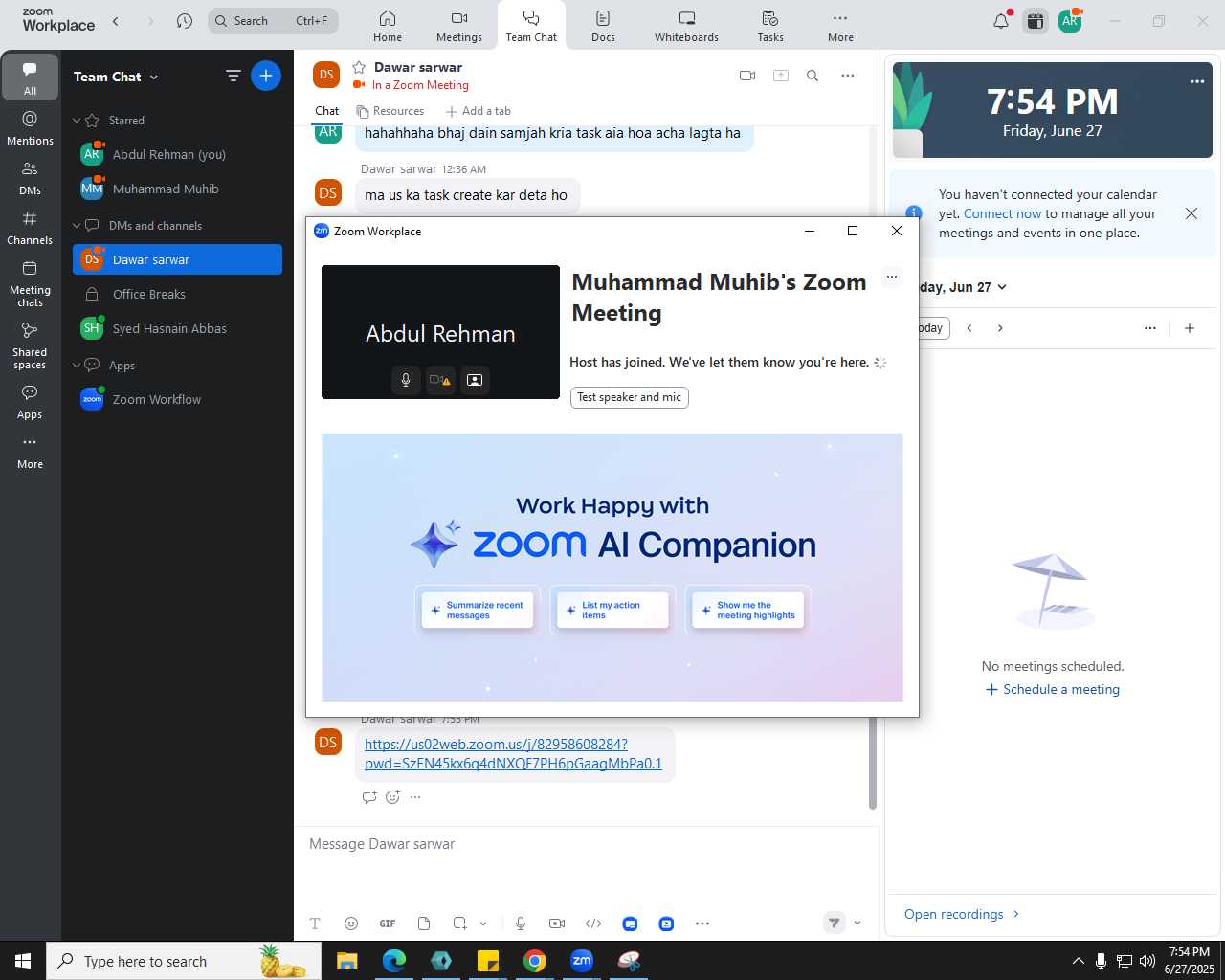Click the virtual background icon in the preview
The image size is (1225, 980).
(475, 380)
